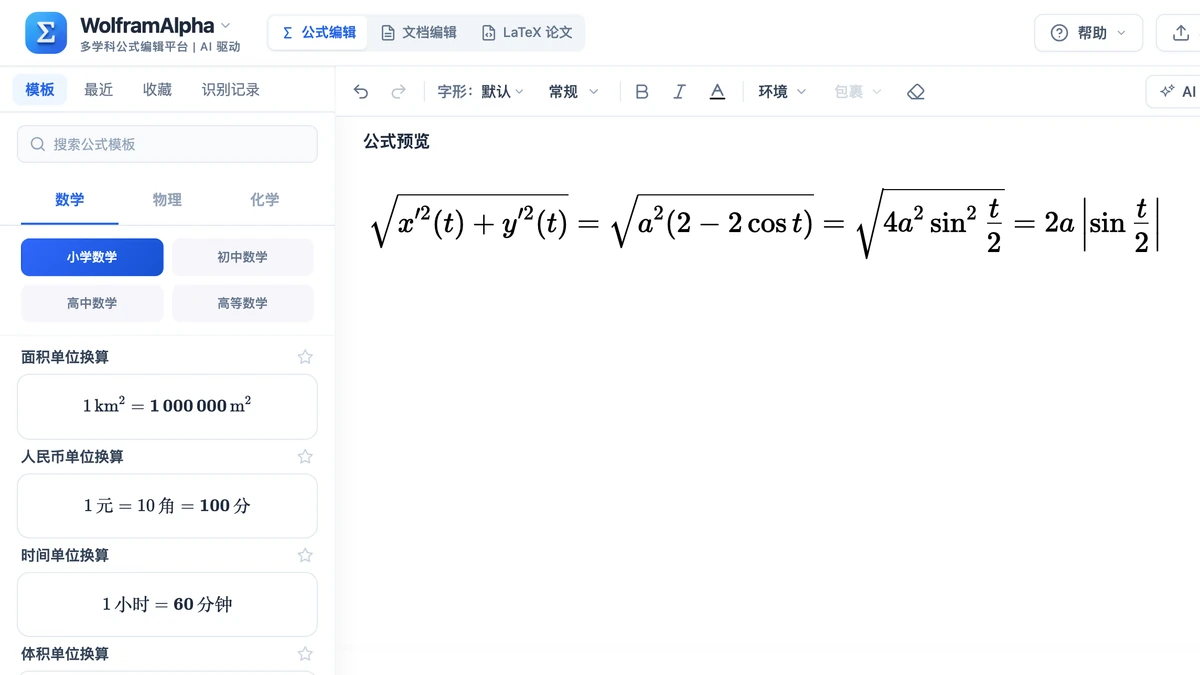Viewport: 1200px width, 675px height.
Task: Choose the 高中数学 level button
Action: [x=92, y=303]
